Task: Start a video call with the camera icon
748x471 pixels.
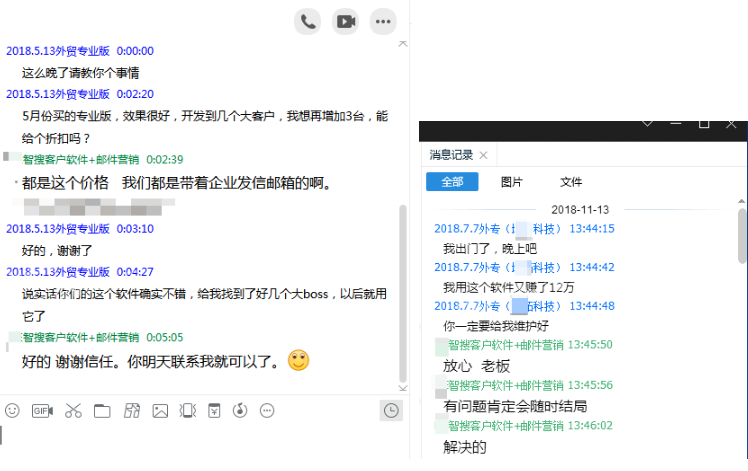Action: pos(345,21)
